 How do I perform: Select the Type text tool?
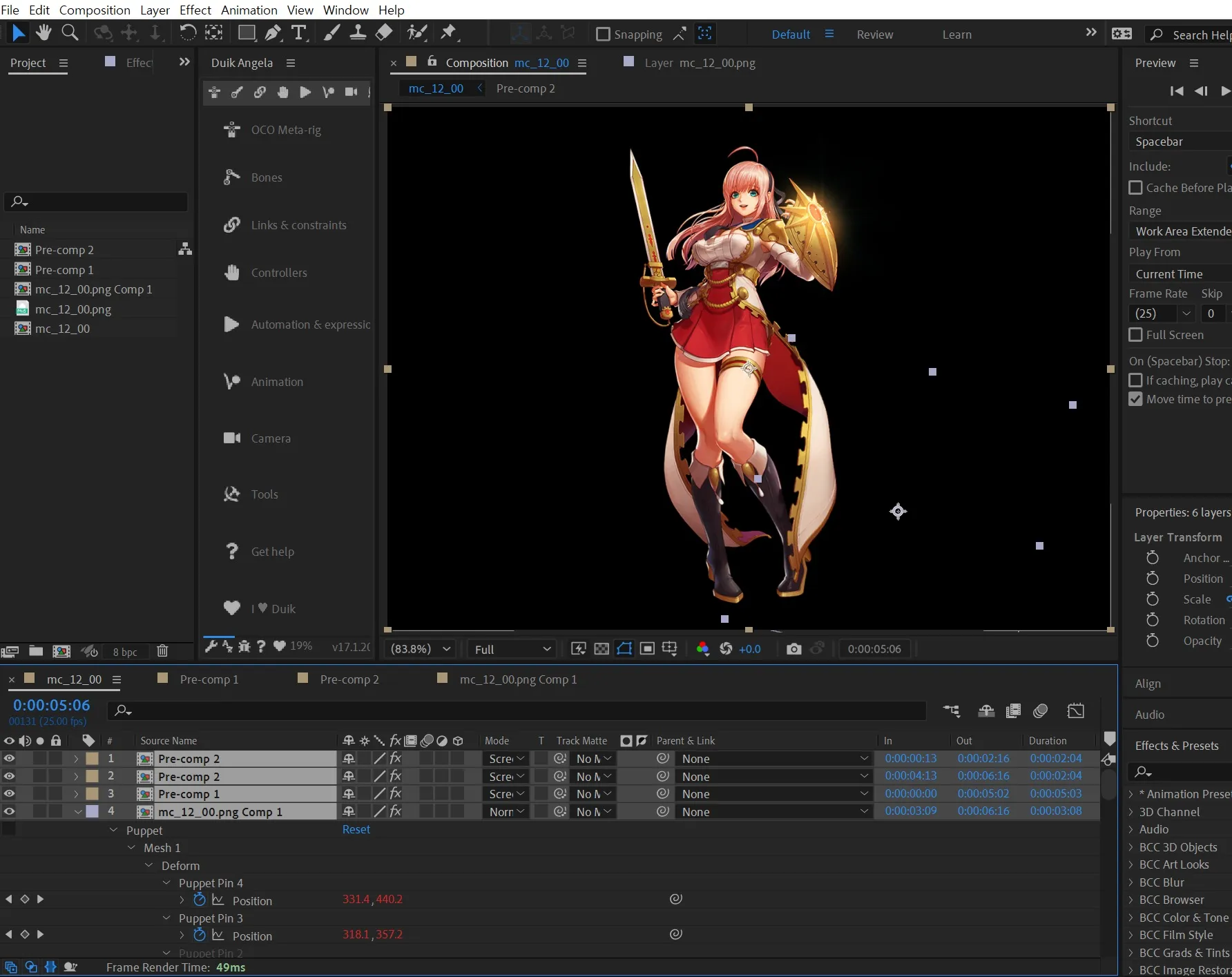[x=299, y=32]
